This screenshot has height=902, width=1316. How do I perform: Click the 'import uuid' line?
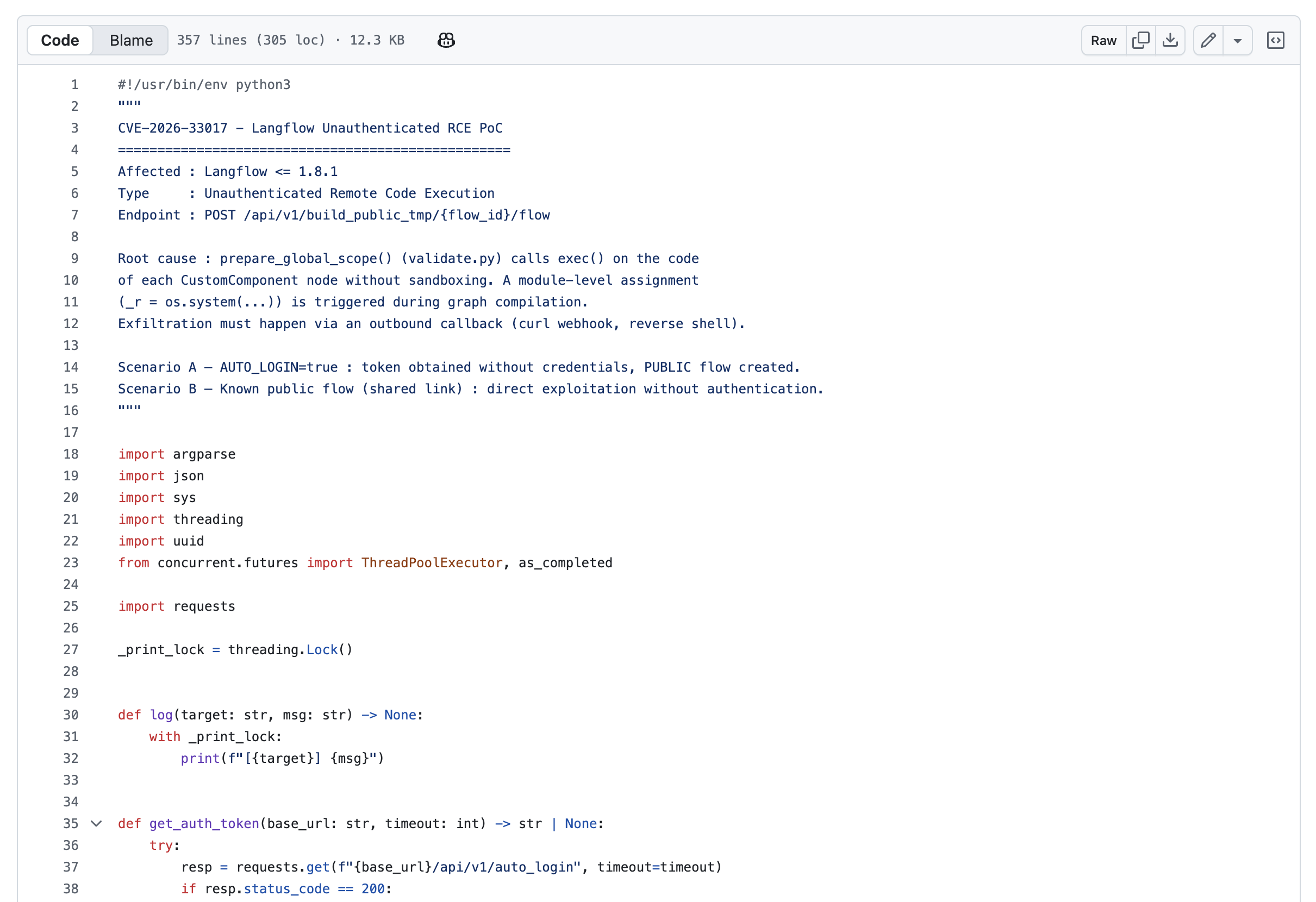tap(161, 541)
